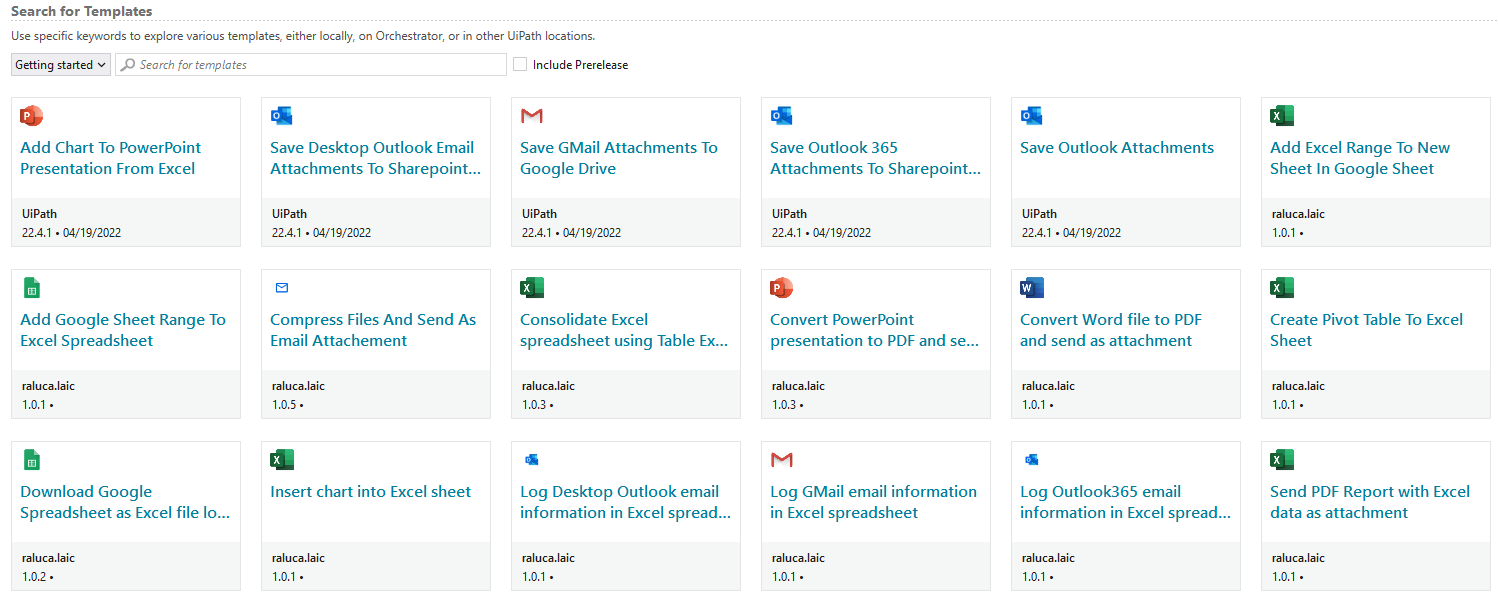The height and width of the screenshot is (612, 1498).
Task: Click Outlook icon on Save Desktop Outlook Email card
Action: (282, 116)
